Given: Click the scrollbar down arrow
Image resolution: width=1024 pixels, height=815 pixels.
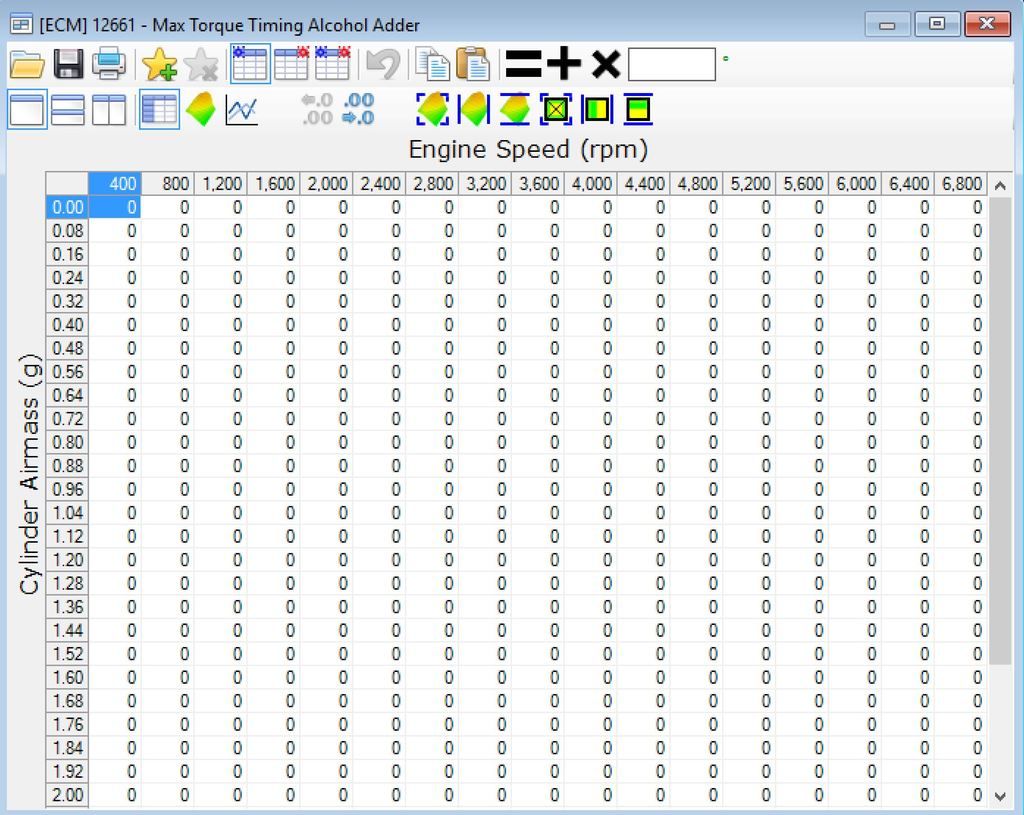Looking at the screenshot, I should click(x=1001, y=796).
